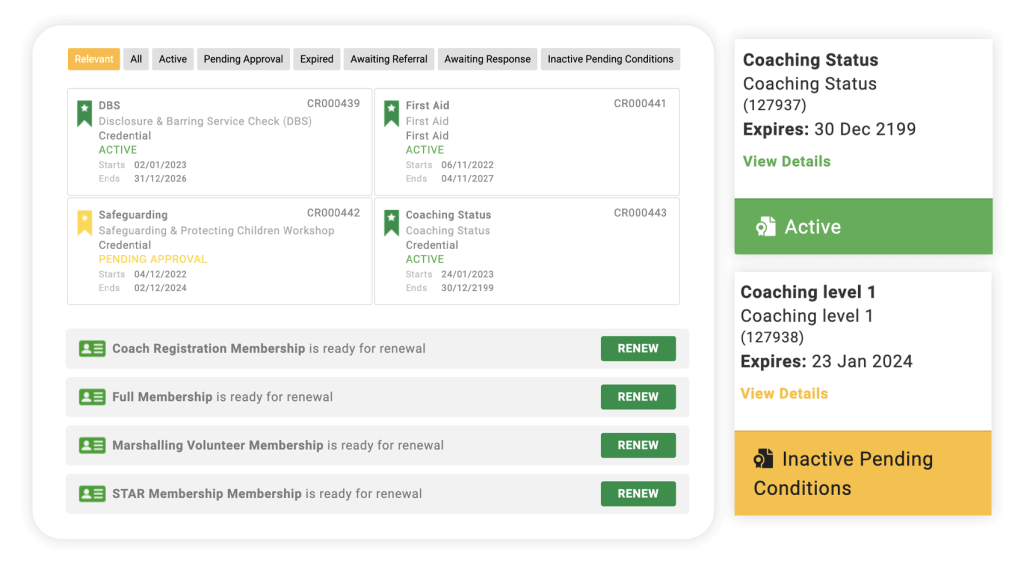The height and width of the screenshot is (575, 1024).
Task: Switch to the Pending Approval tab
Action: click(x=243, y=59)
